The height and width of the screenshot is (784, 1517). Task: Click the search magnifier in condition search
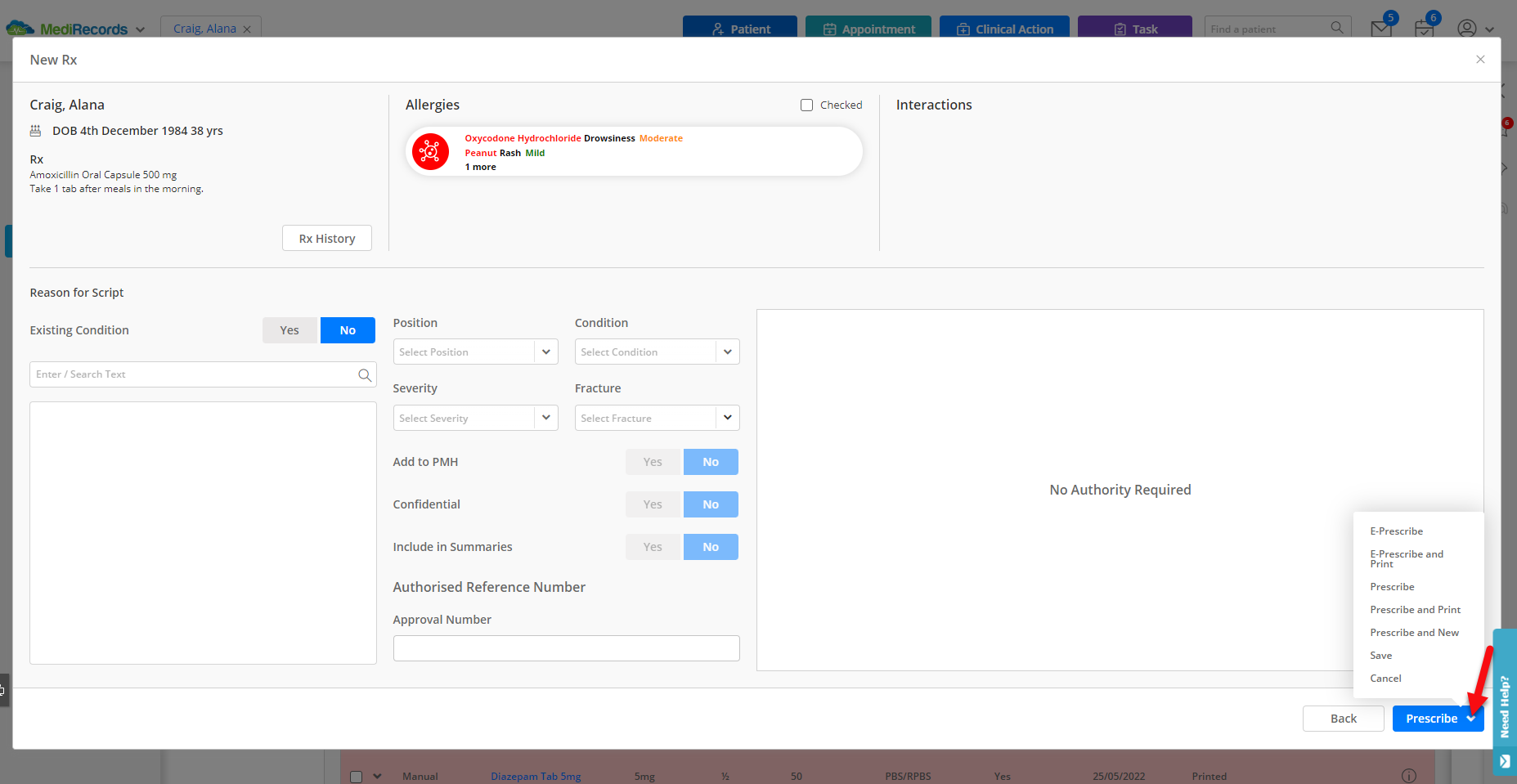[x=365, y=375]
